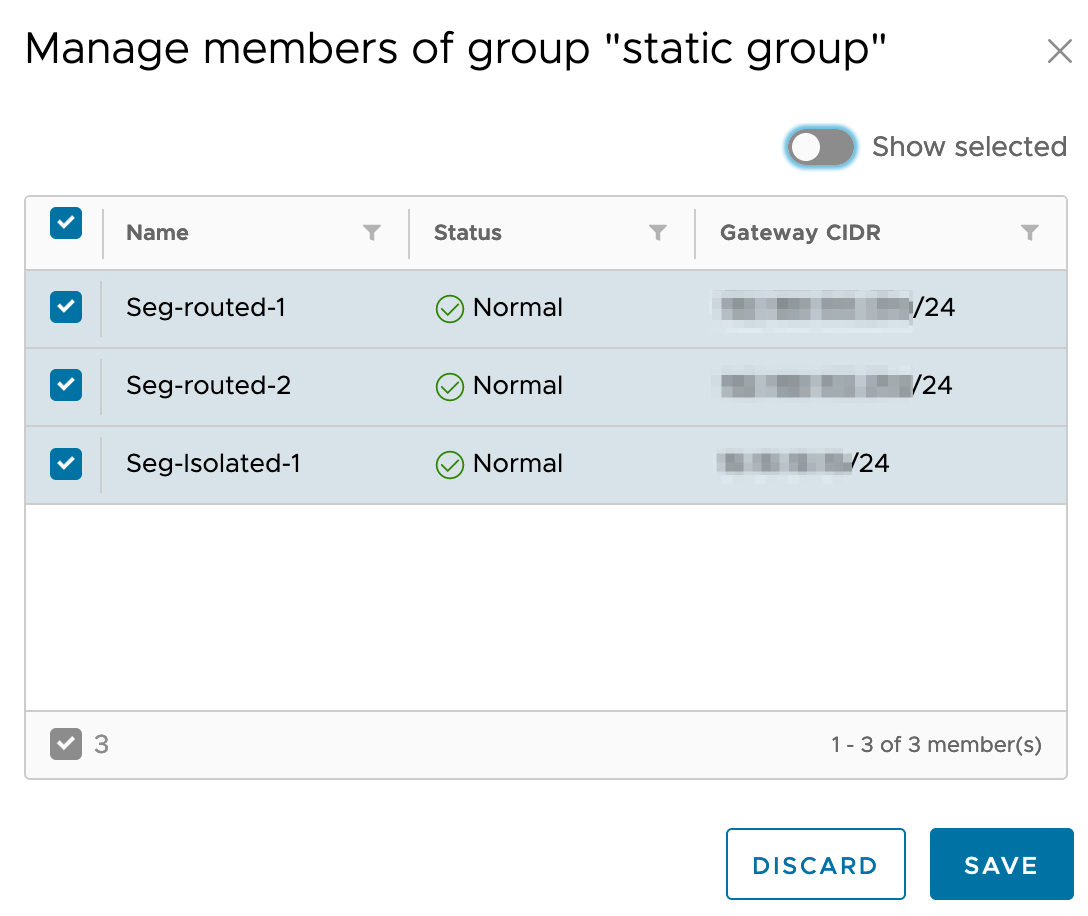Image resolution: width=1088 pixels, height=916 pixels.
Task: Sort by Gateway CIDR column header
Action: 800,233
